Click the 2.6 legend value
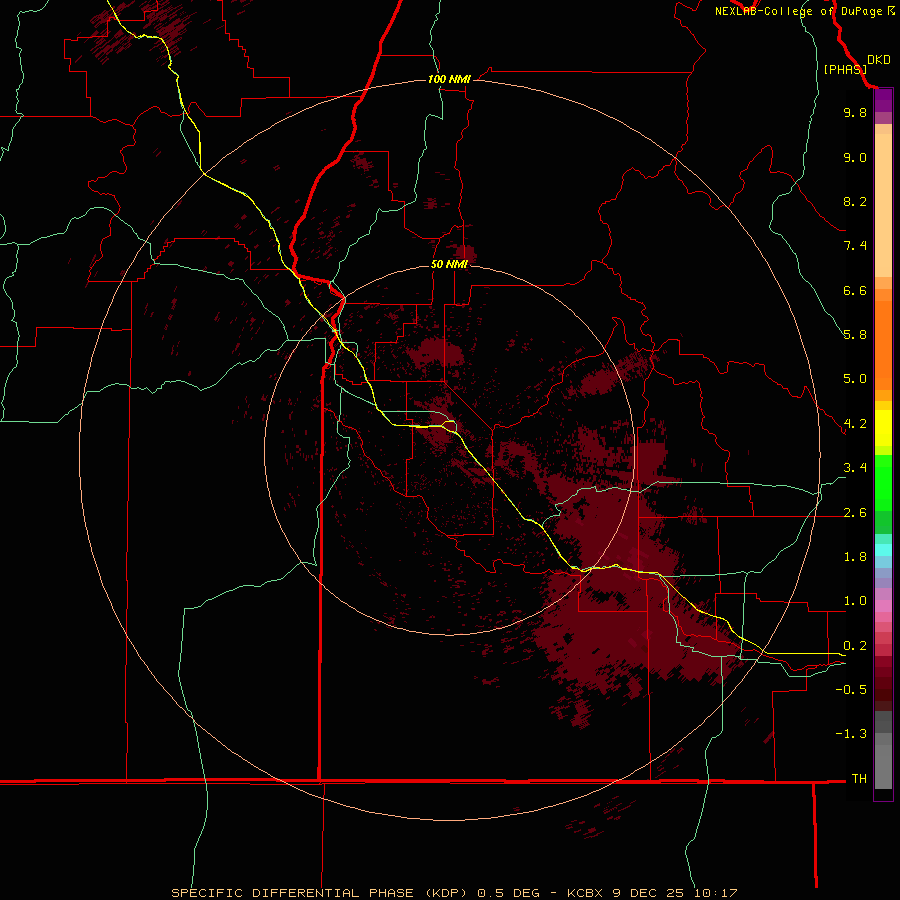The height and width of the screenshot is (900, 900). click(x=855, y=513)
